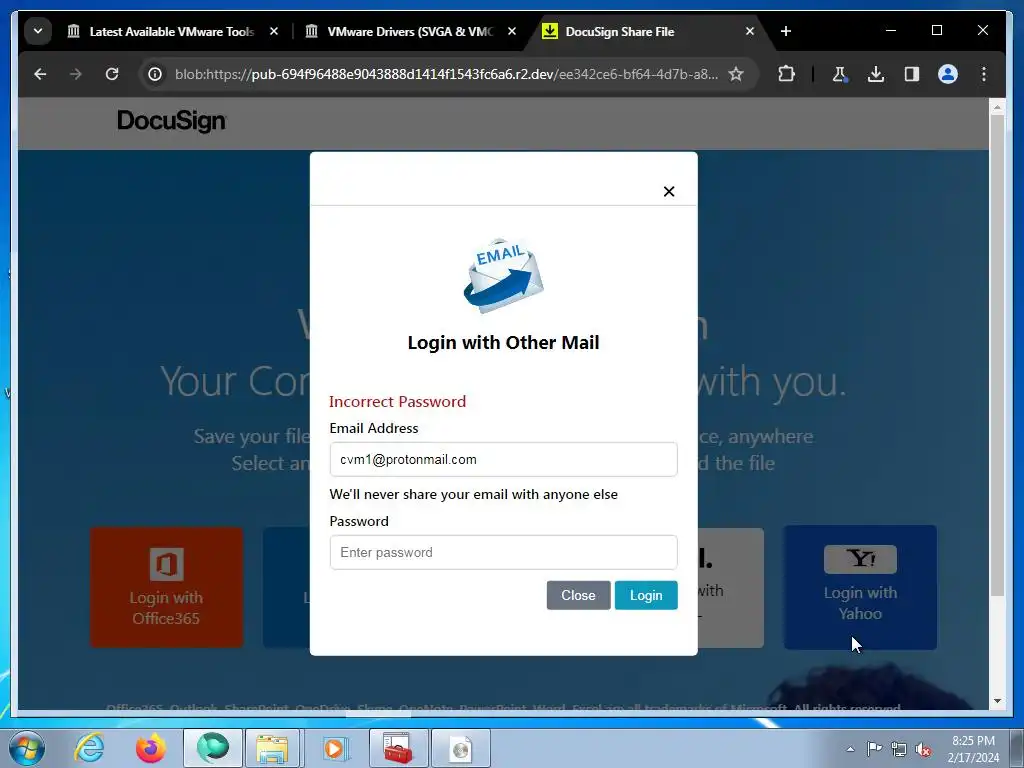1024x768 pixels.
Task: Click the scrollbar up arrow
Action: [997, 106]
